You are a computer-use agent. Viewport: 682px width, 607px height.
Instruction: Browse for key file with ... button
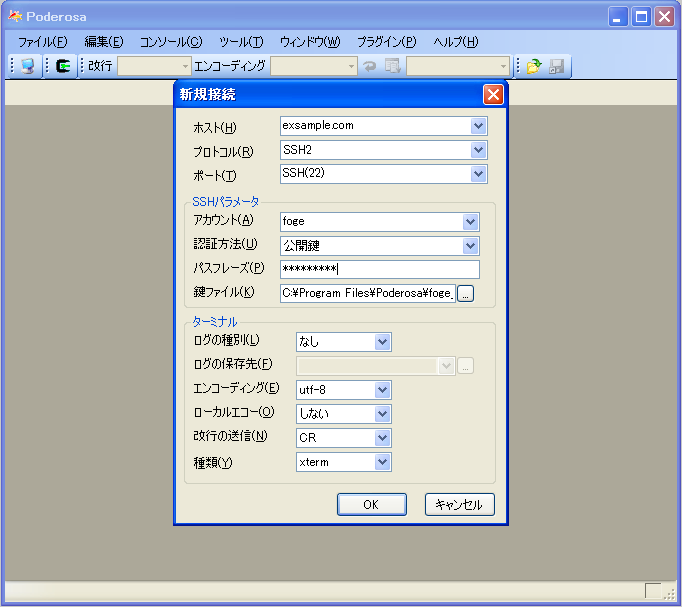click(465, 293)
